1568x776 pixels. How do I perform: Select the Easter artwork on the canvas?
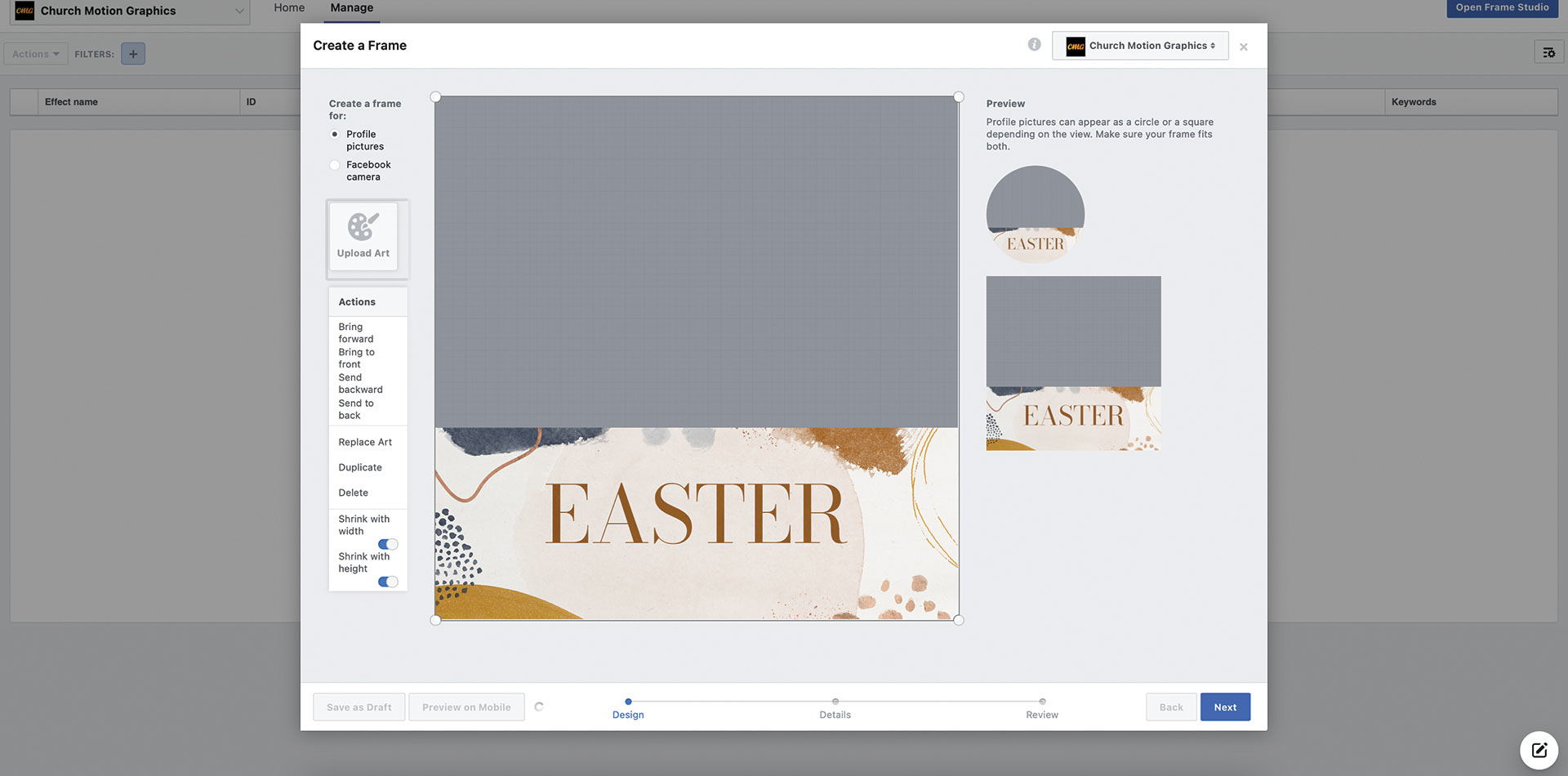(697, 523)
